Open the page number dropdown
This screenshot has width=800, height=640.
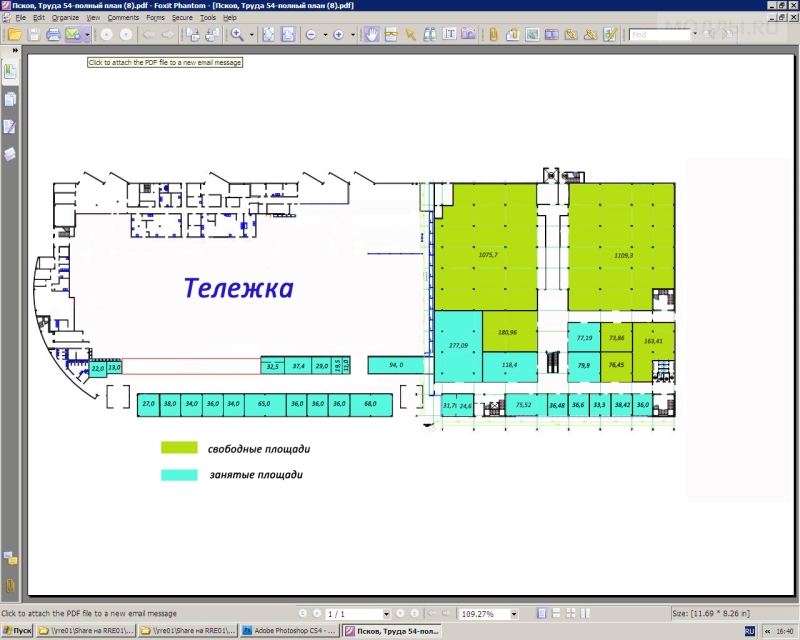pos(386,613)
